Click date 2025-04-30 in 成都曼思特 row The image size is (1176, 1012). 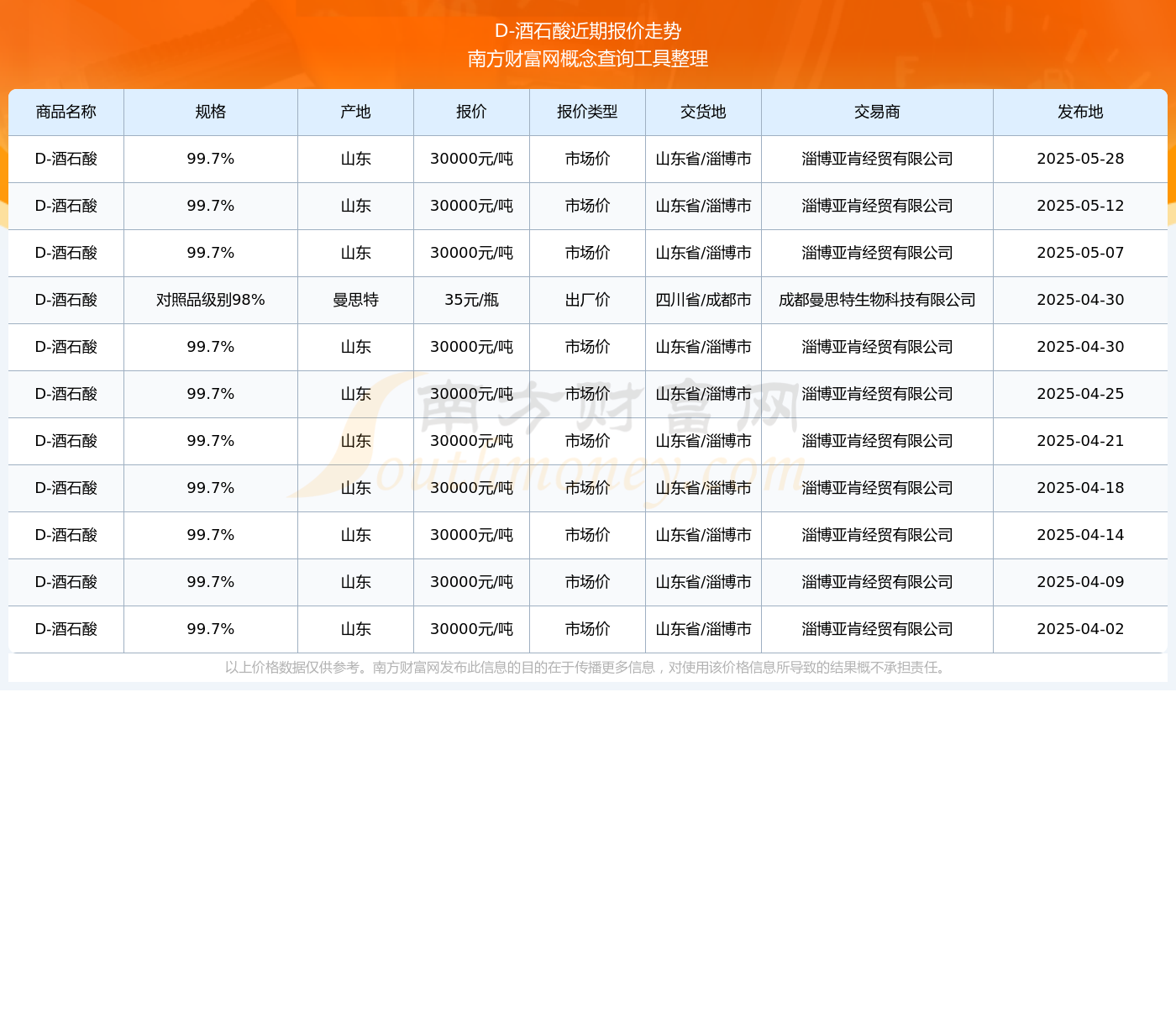[1081, 300]
